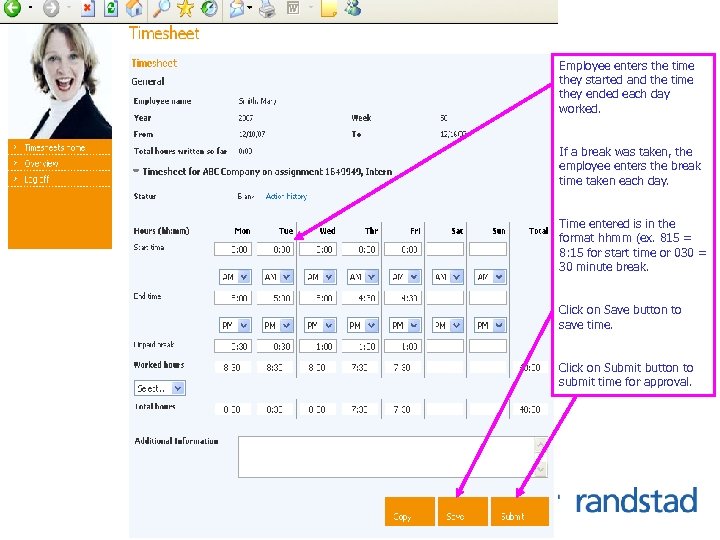Click the empty Saturday unpaid break field
This screenshot has height=540, width=720.
pos(445,346)
